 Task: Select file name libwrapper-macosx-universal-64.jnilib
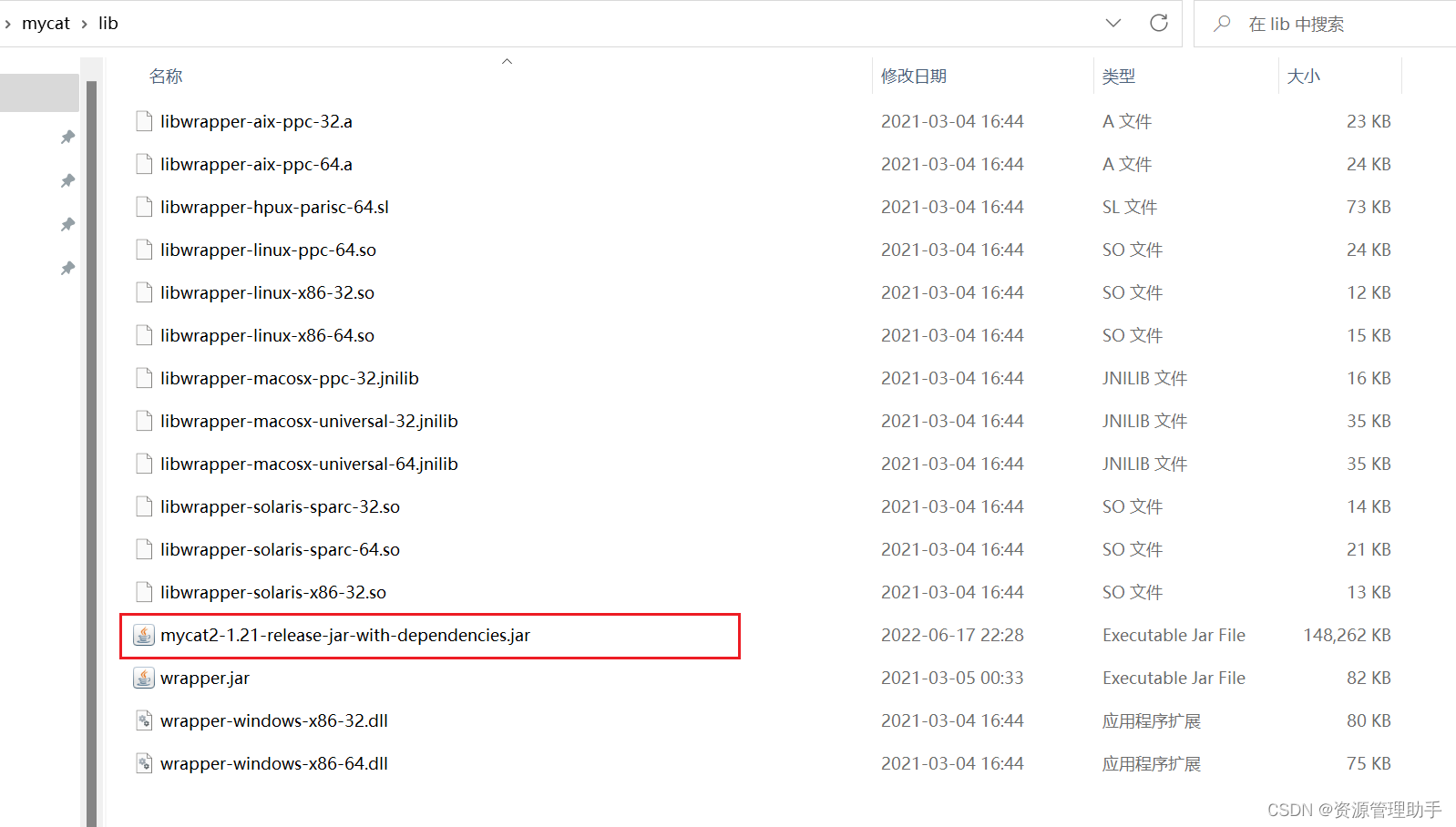[309, 464]
